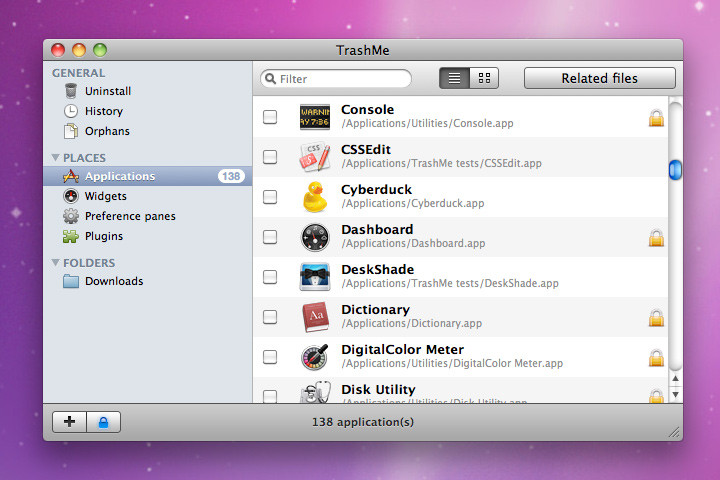Click the /Applications/Dictionary.app path text

pyautogui.click(x=412, y=323)
